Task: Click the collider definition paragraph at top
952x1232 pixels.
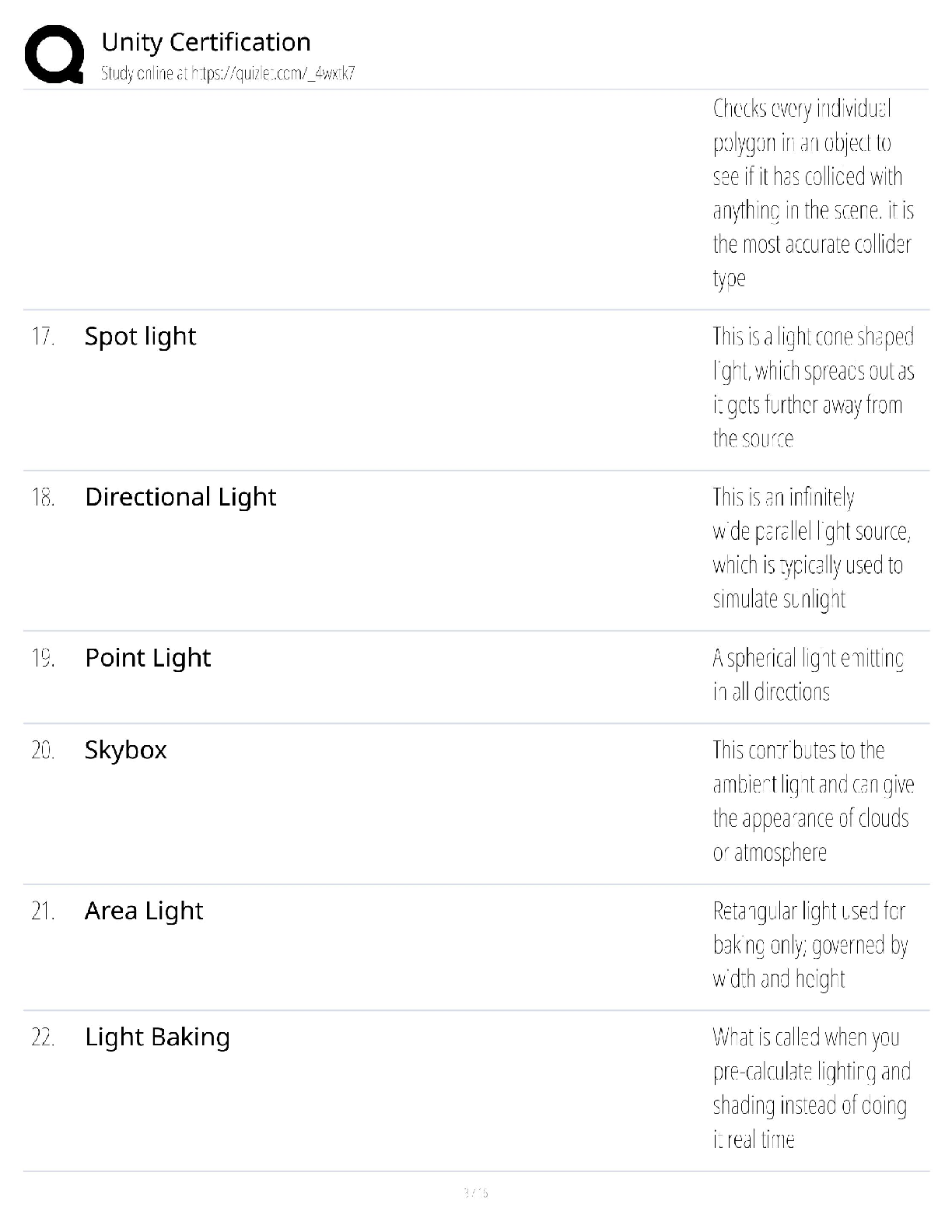Action: pyautogui.click(x=813, y=193)
